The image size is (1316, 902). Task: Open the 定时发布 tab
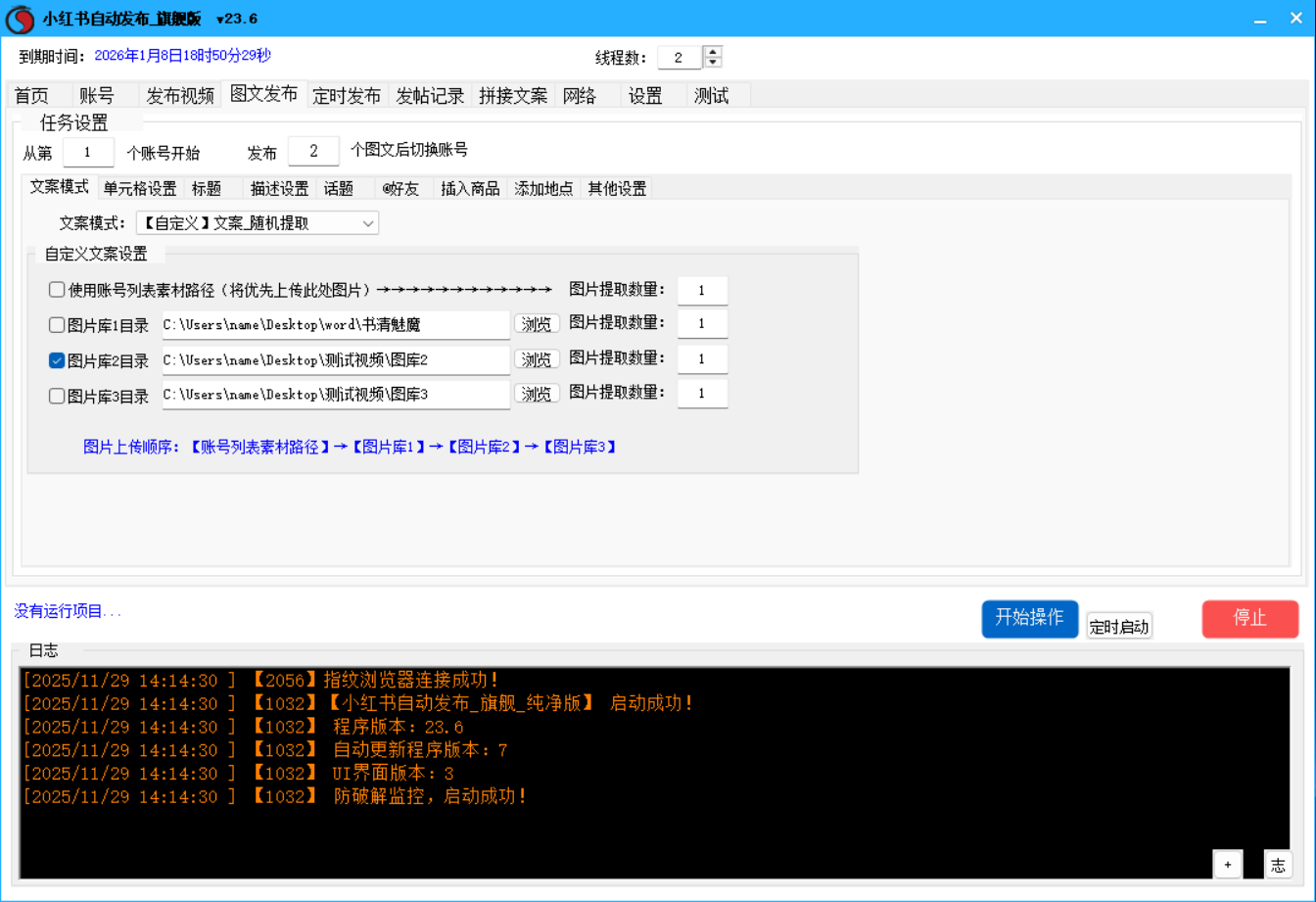point(347,96)
